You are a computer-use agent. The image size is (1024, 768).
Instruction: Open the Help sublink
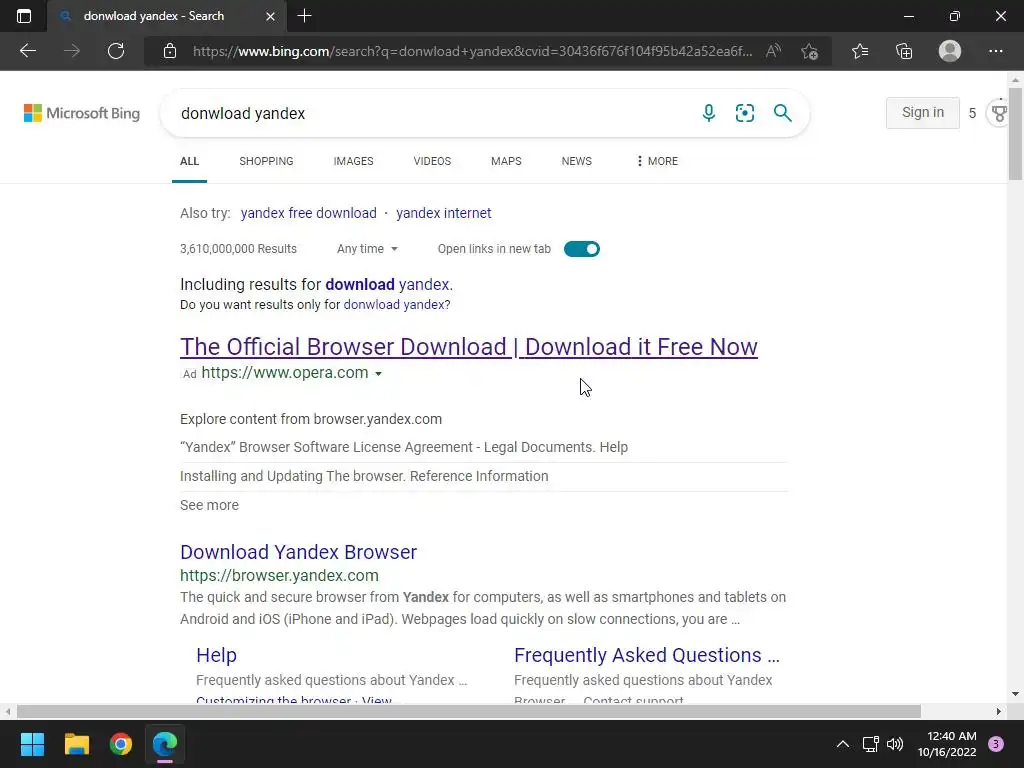pyautogui.click(x=216, y=655)
